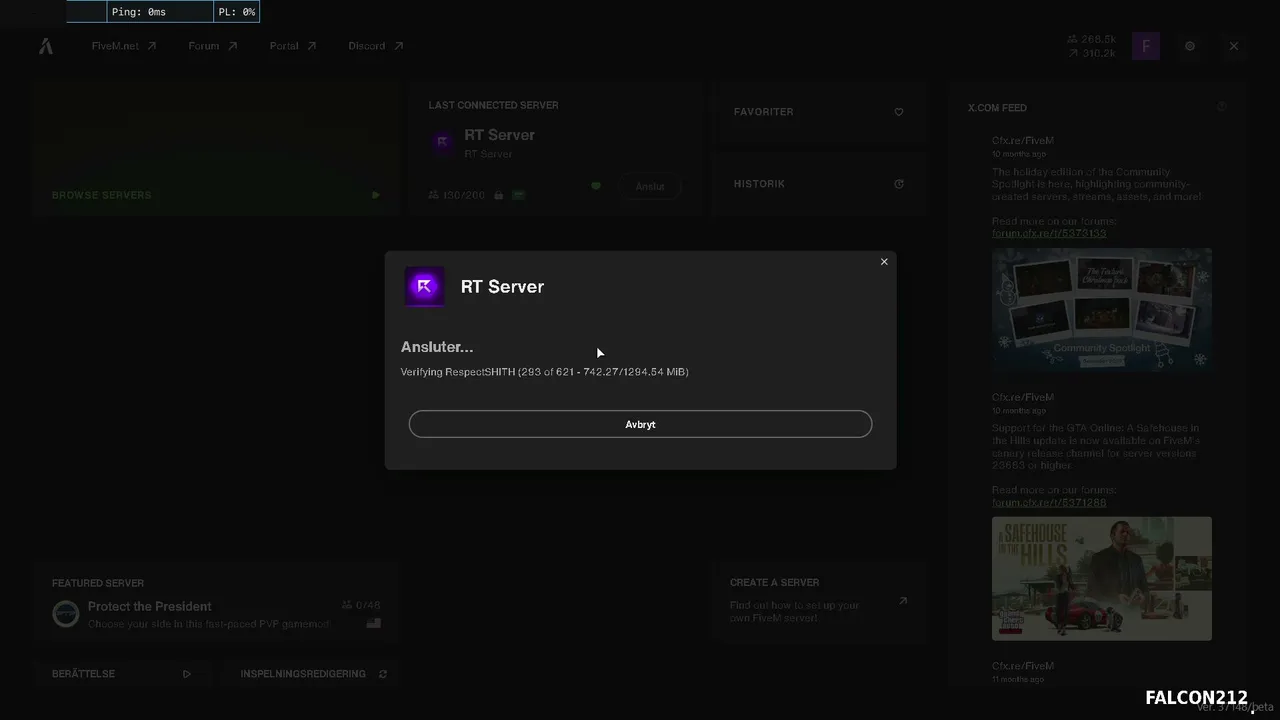1280x720 pixels.
Task: Click the Berättelse play icon
Action: (187, 674)
